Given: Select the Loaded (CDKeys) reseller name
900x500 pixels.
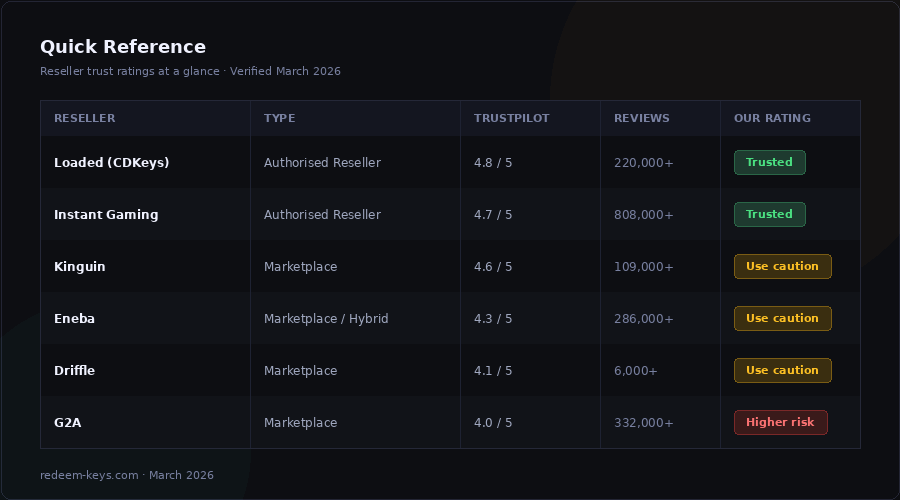Looking at the screenshot, I should click(x=111, y=162).
